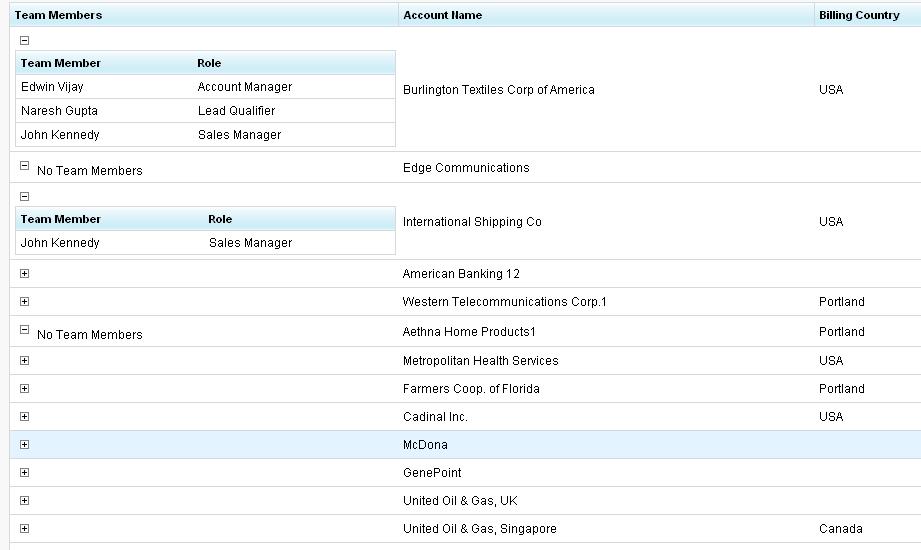The width and height of the screenshot is (921, 550).
Task: Click Role header in Burlington sub-table
Action: click(x=209, y=63)
